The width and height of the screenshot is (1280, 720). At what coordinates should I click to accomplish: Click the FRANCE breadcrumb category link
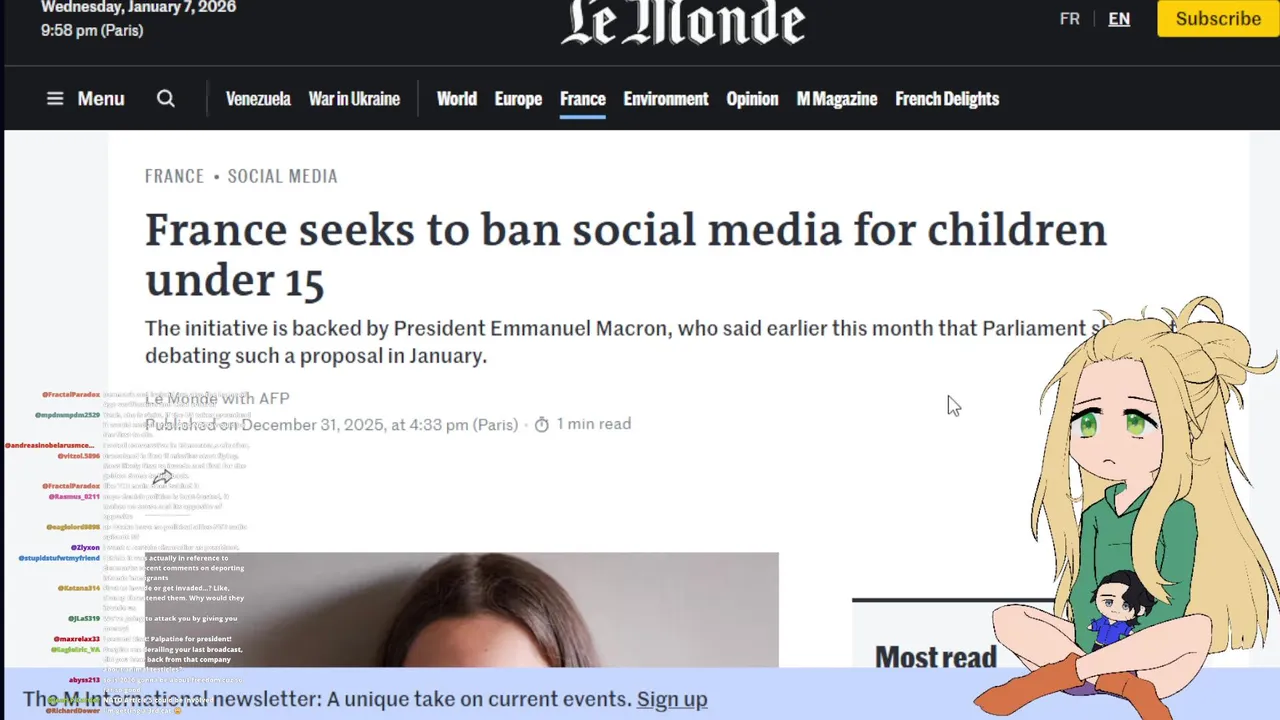174,176
